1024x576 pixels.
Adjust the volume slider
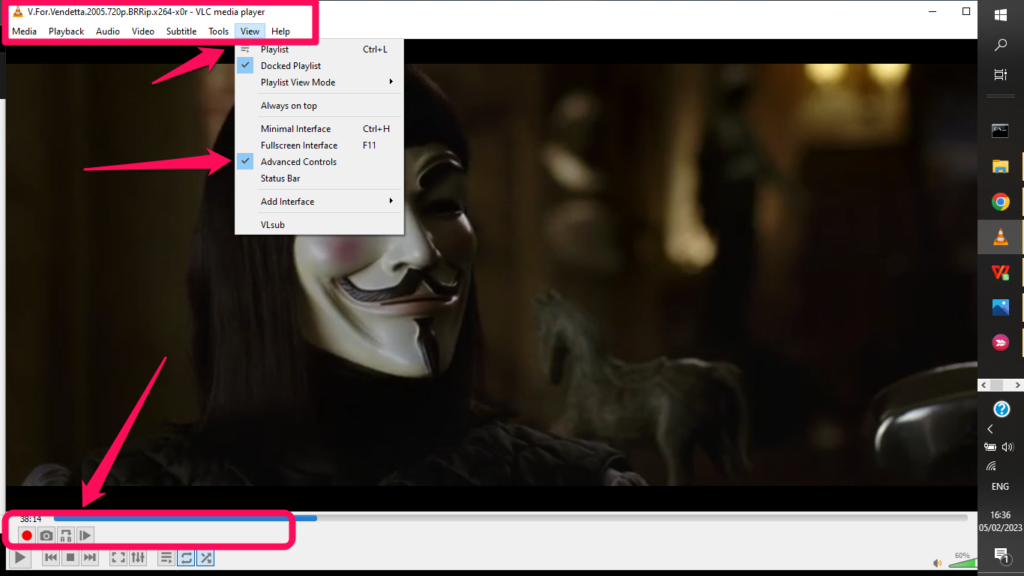[x=962, y=562]
